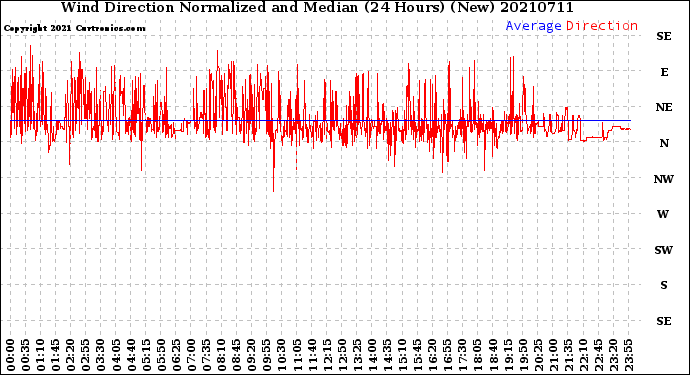690x375 pixels.
Task: Click the "07:35" time axis label
Action: click(x=206, y=355)
